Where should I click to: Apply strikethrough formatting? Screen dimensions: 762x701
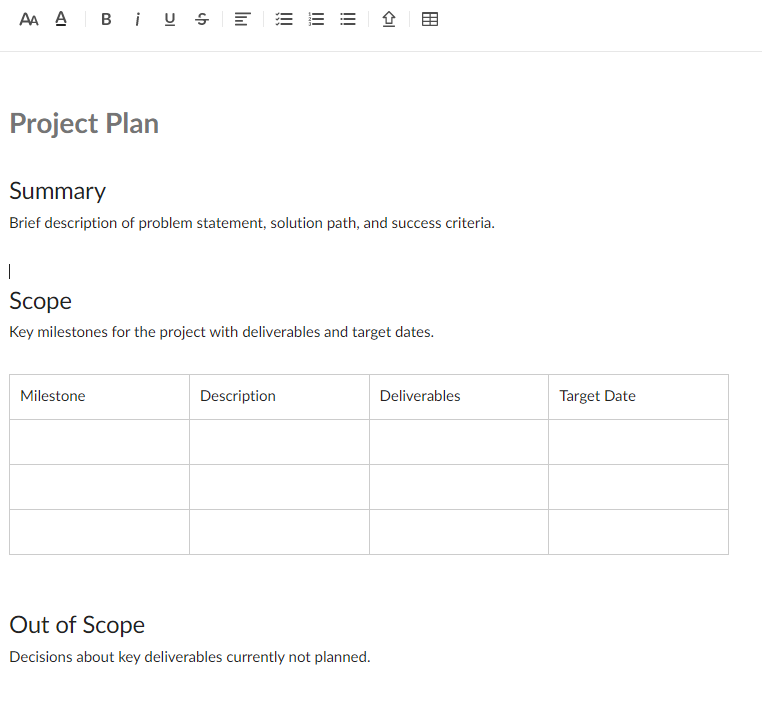coord(202,19)
